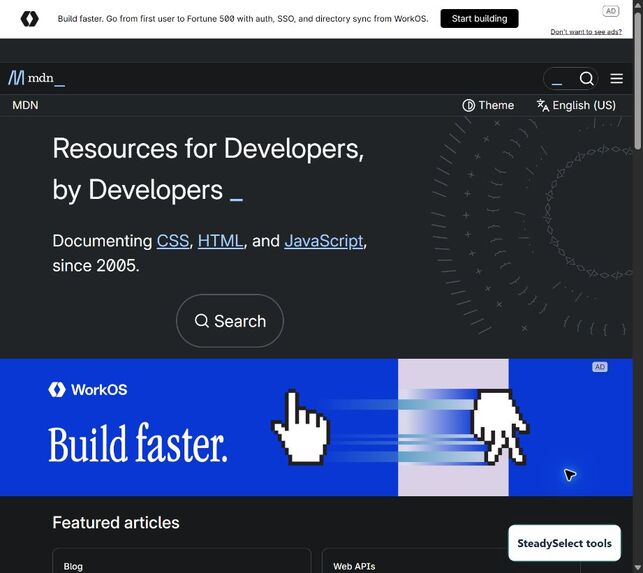Image resolution: width=643 pixels, height=573 pixels.
Task: Follow the "Don't want to see ads?" link
Action: (586, 32)
